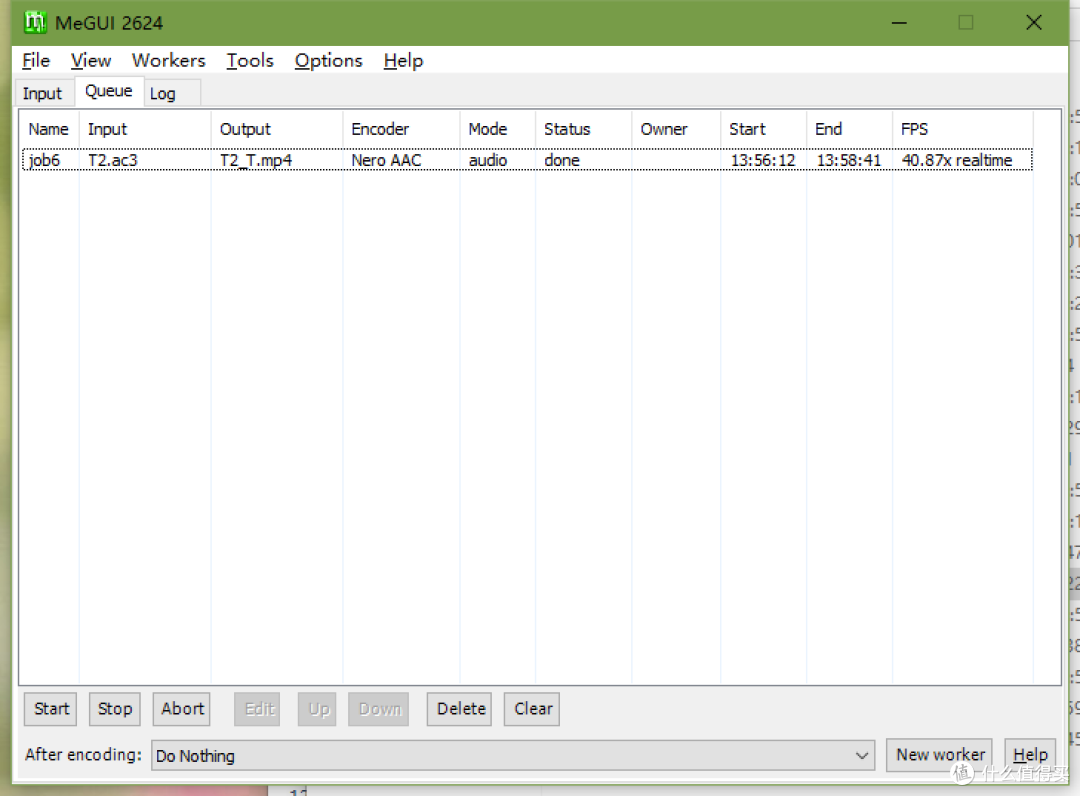This screenshot has height=796, width=1080.
Task: Click the T2.ac3 input cell
Action: pos(113,160)
